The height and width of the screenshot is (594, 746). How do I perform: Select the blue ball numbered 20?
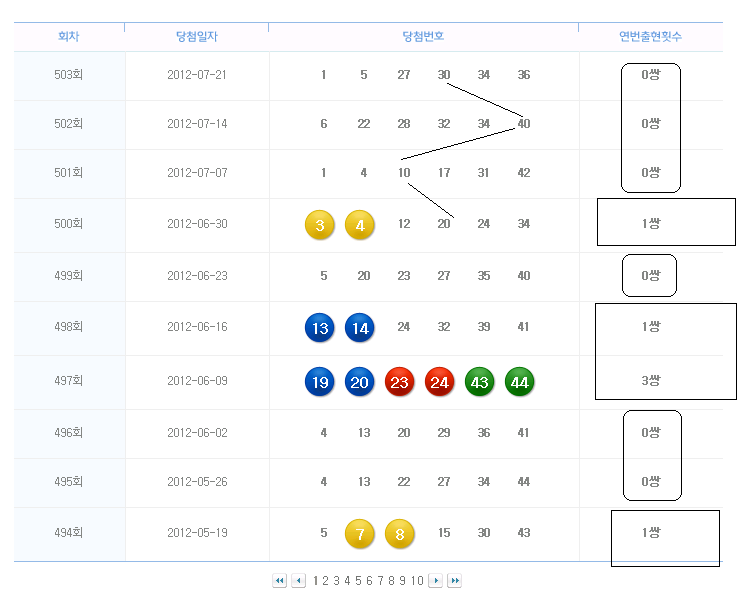click(x=360, y=382)
